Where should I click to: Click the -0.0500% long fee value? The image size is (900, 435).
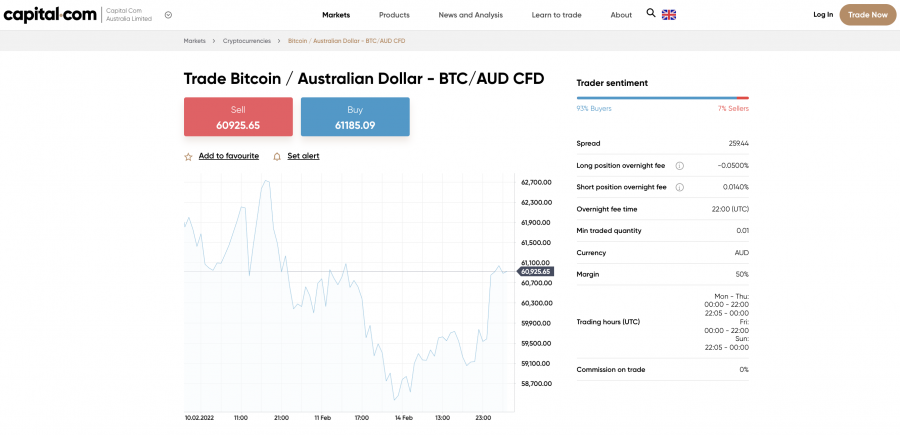pos(733,165)
